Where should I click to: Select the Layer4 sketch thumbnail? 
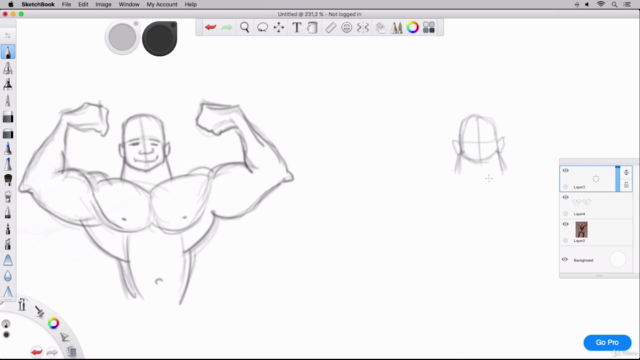(582, 202)
